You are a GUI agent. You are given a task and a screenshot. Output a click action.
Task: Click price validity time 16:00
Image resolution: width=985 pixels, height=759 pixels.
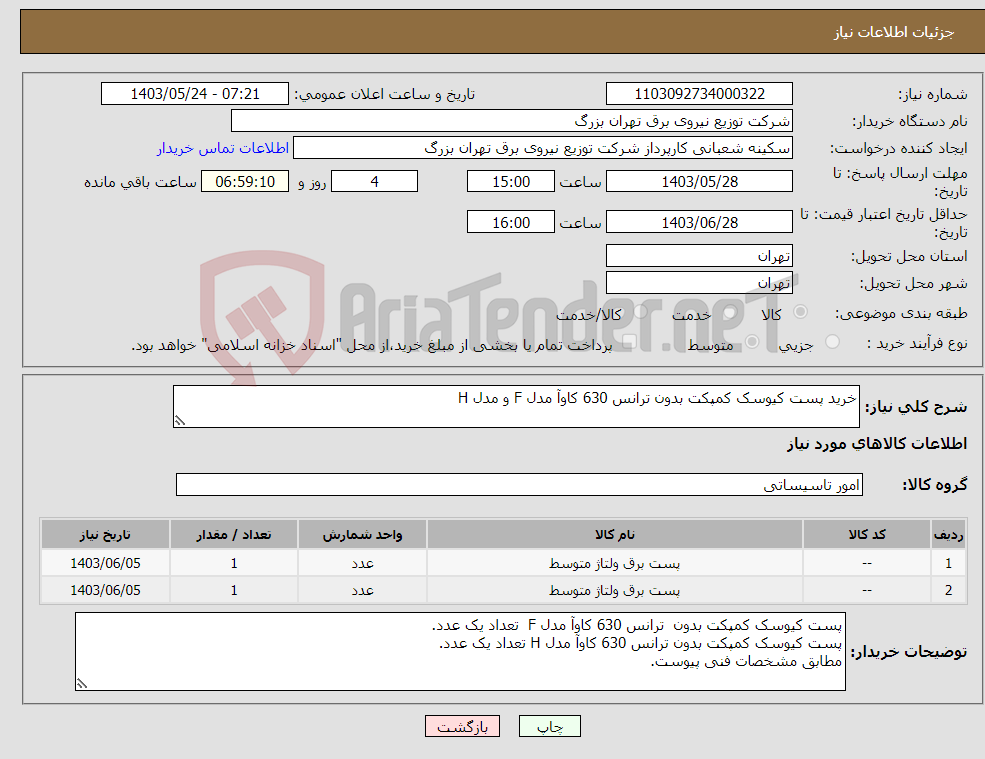tap(511, 222)
